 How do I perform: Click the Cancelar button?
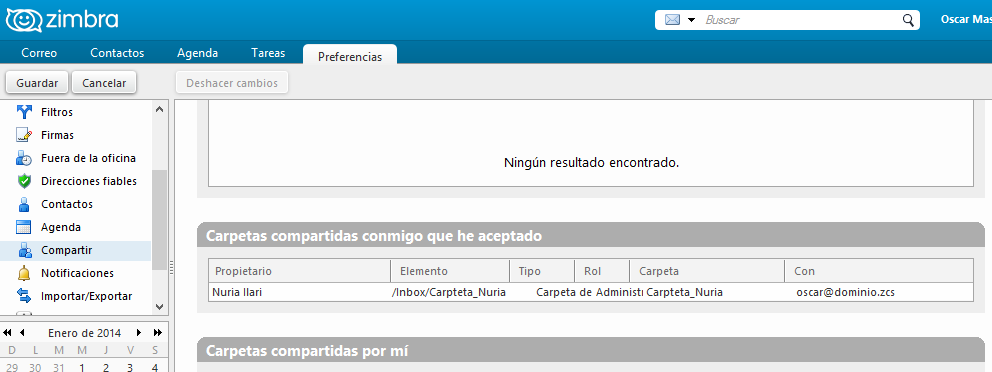pyautogui.click(x=104, y=83)
